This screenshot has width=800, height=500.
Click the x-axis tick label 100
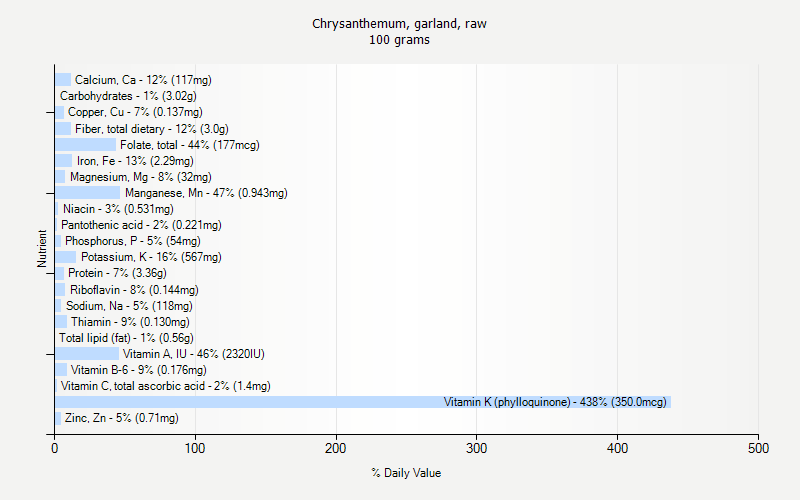195,448
